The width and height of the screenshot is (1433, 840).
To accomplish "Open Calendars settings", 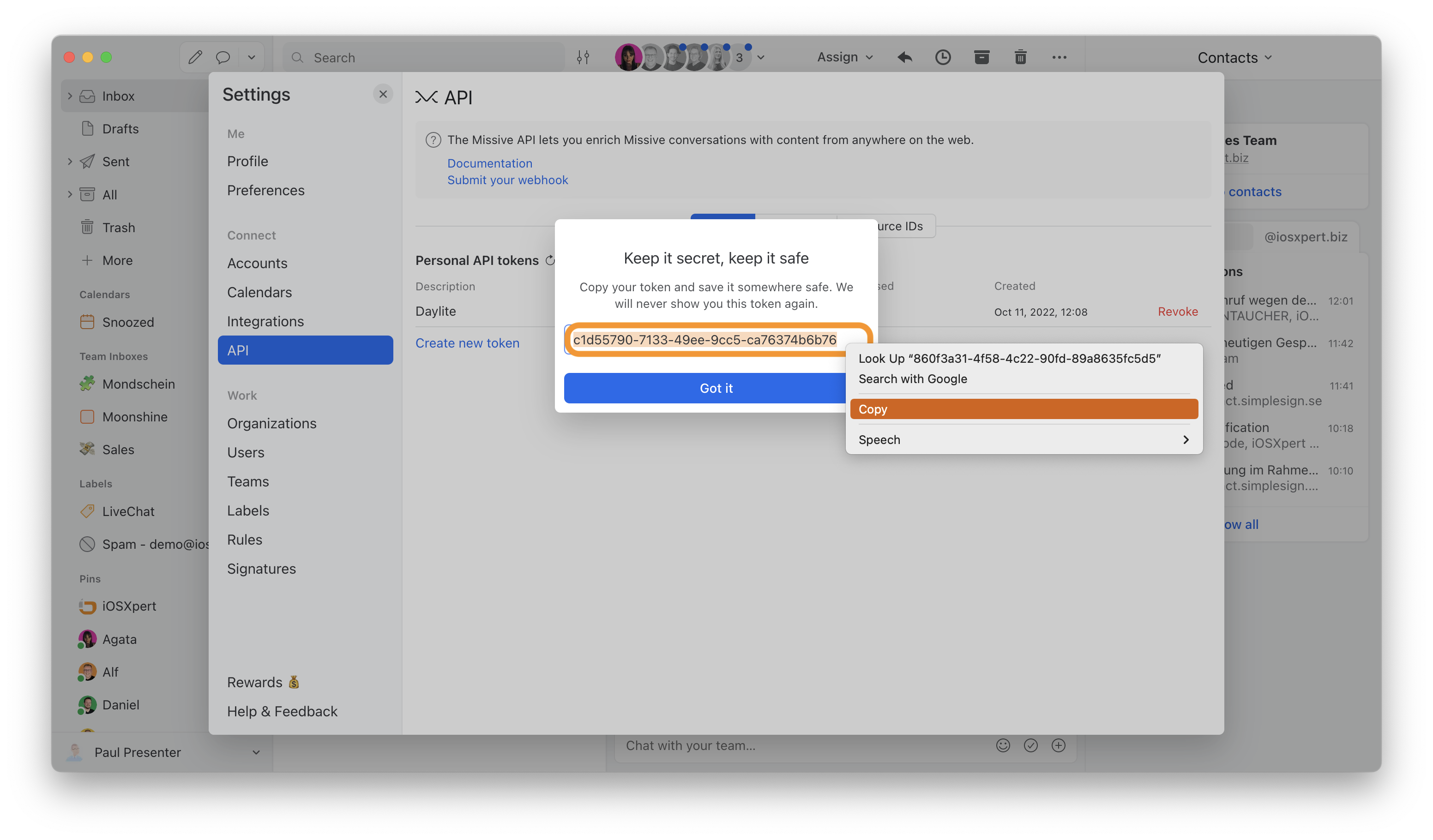I will pyautogui.click(x=259, y=292).
